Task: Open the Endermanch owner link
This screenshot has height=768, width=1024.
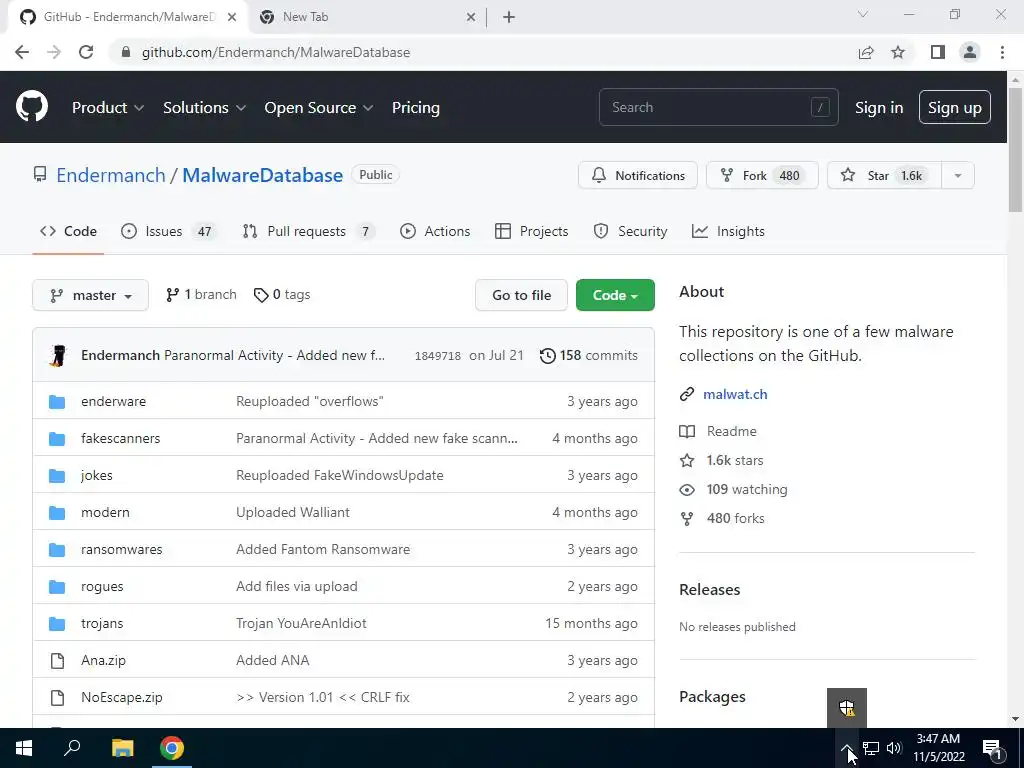Action: pos(111,175)
